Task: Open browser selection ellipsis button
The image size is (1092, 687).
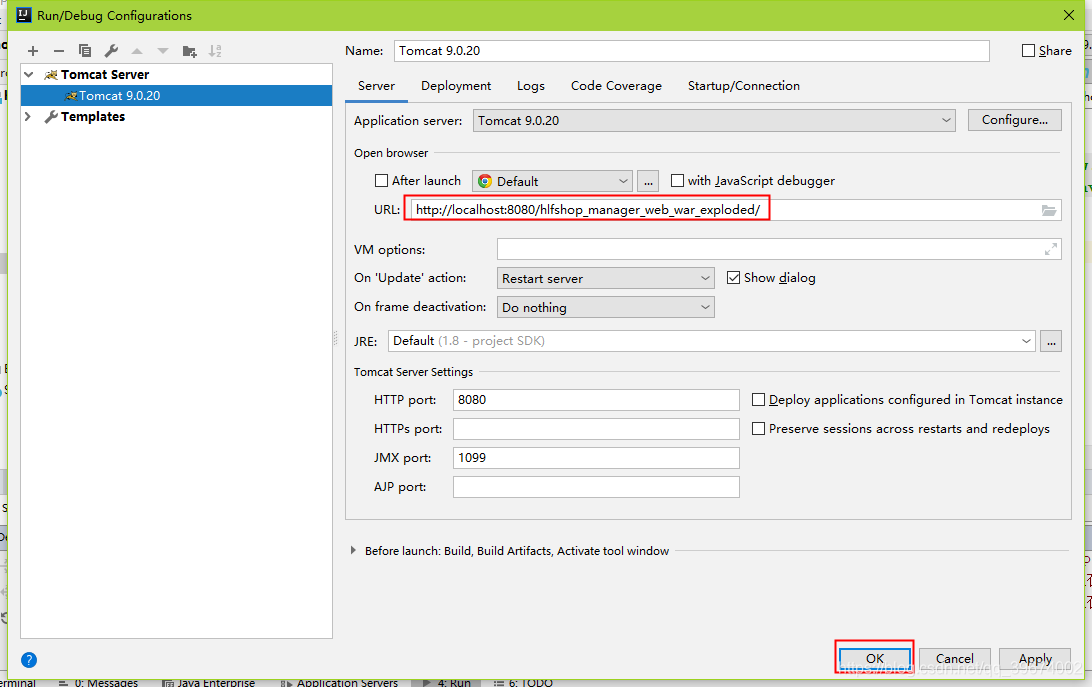Action: point(648,181)
